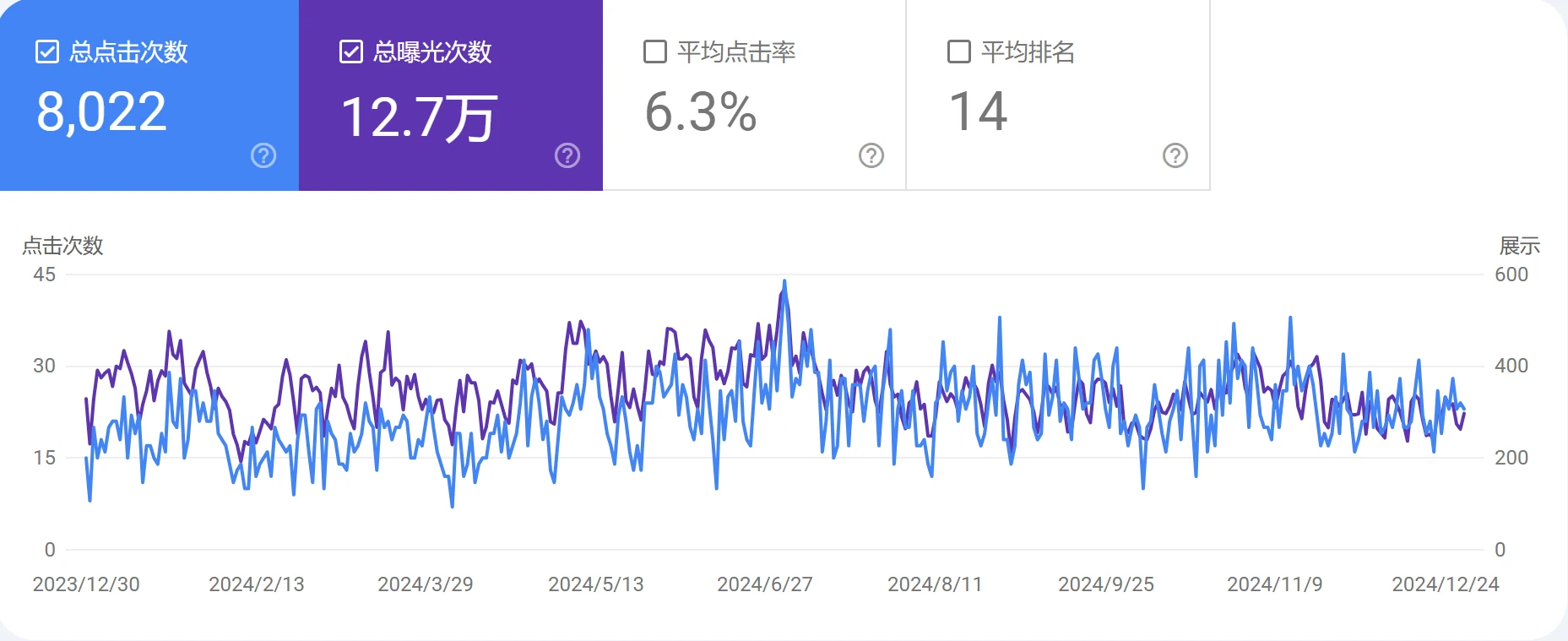
Task: Click the 2024/12/24 date label
Action: [1445, 584]
